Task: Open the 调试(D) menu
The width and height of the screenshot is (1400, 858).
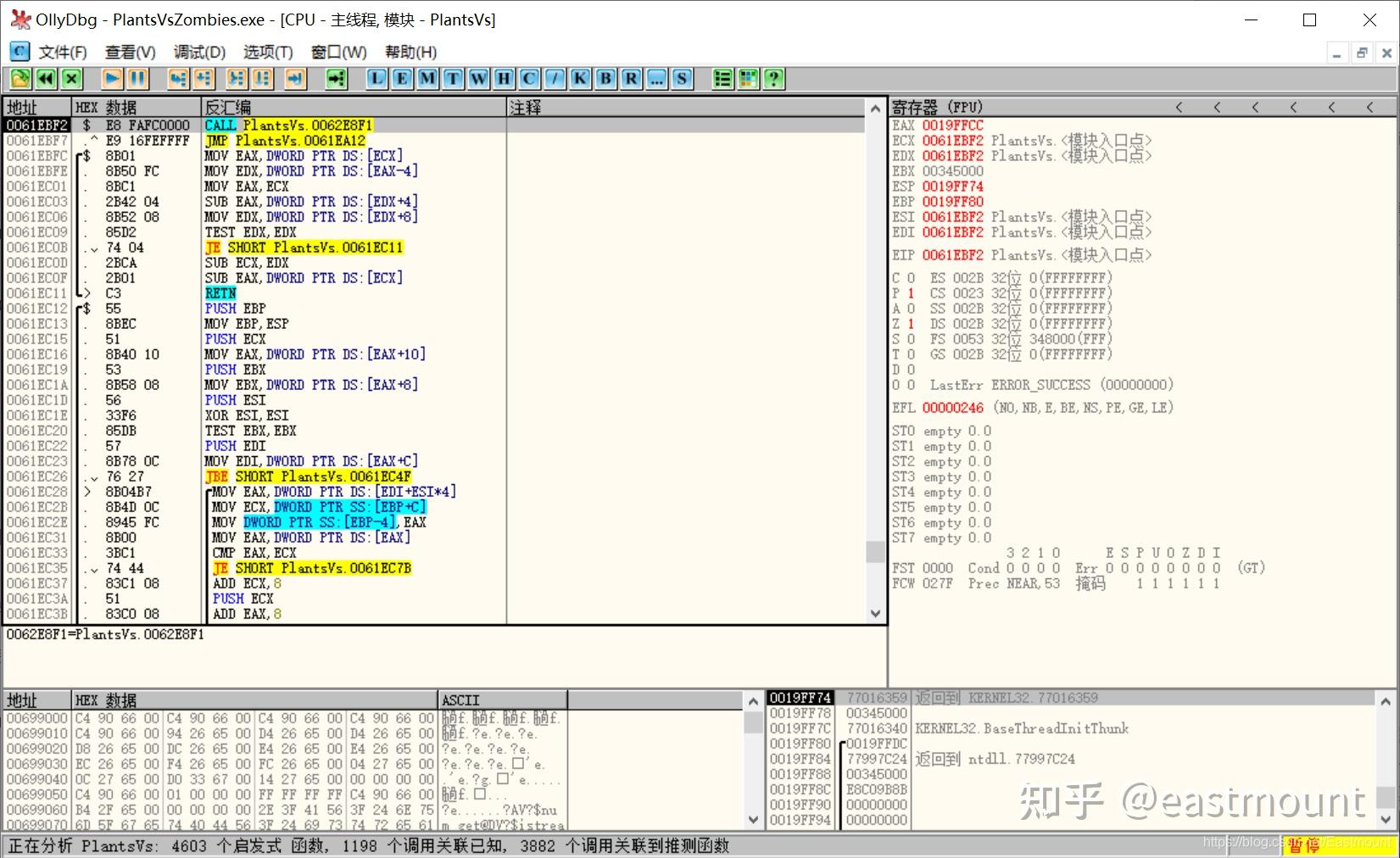Action: (x=198, y=52)
